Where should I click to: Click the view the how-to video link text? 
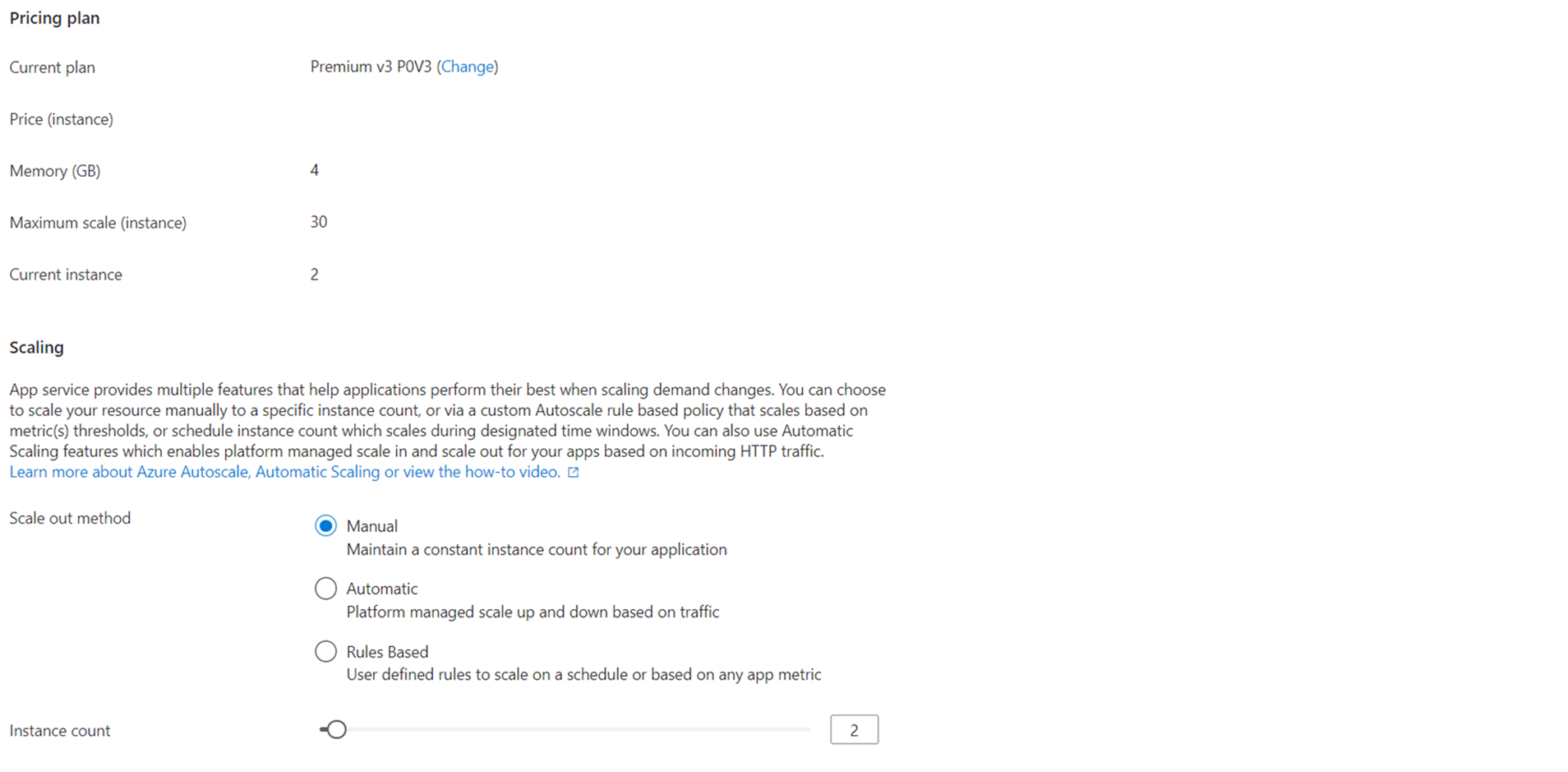(481, 471)
